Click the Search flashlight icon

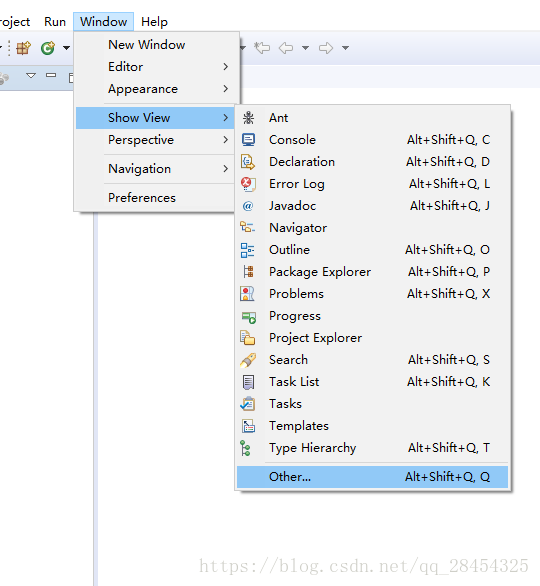[248, 360]
